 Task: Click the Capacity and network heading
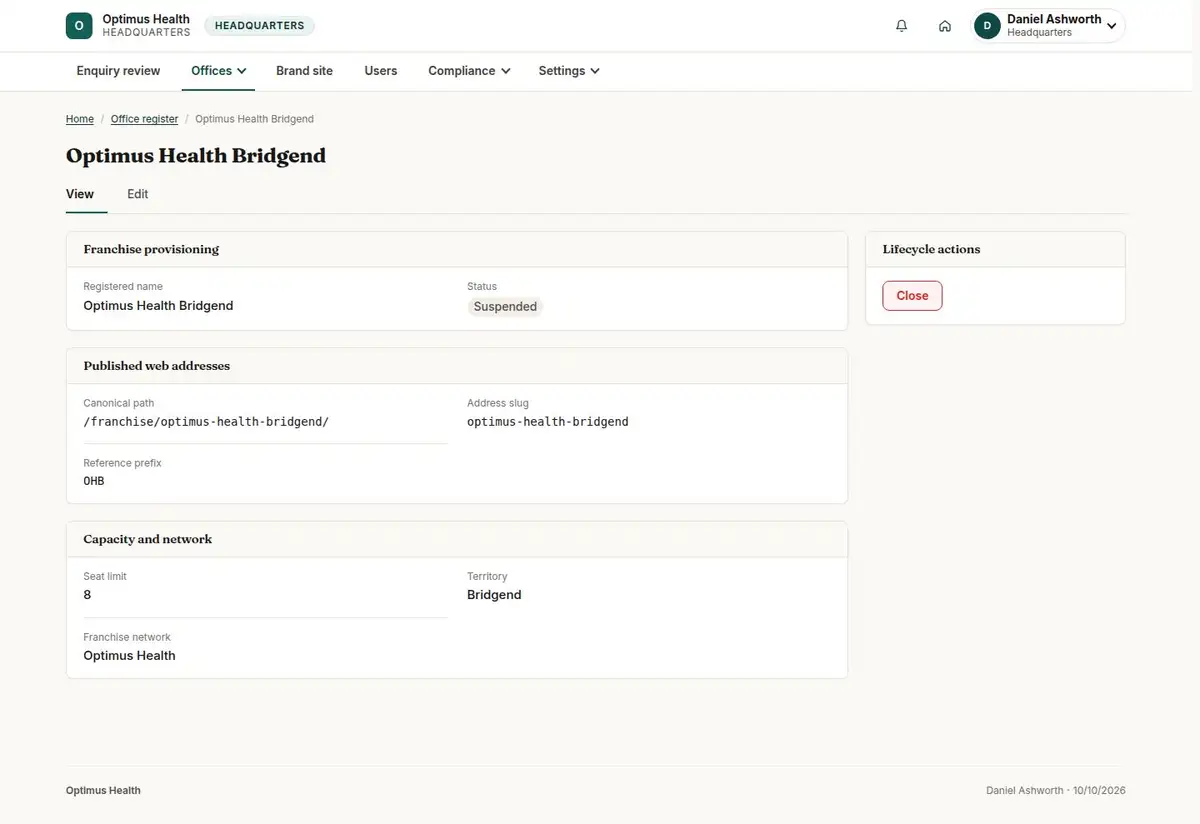[148, 539]
